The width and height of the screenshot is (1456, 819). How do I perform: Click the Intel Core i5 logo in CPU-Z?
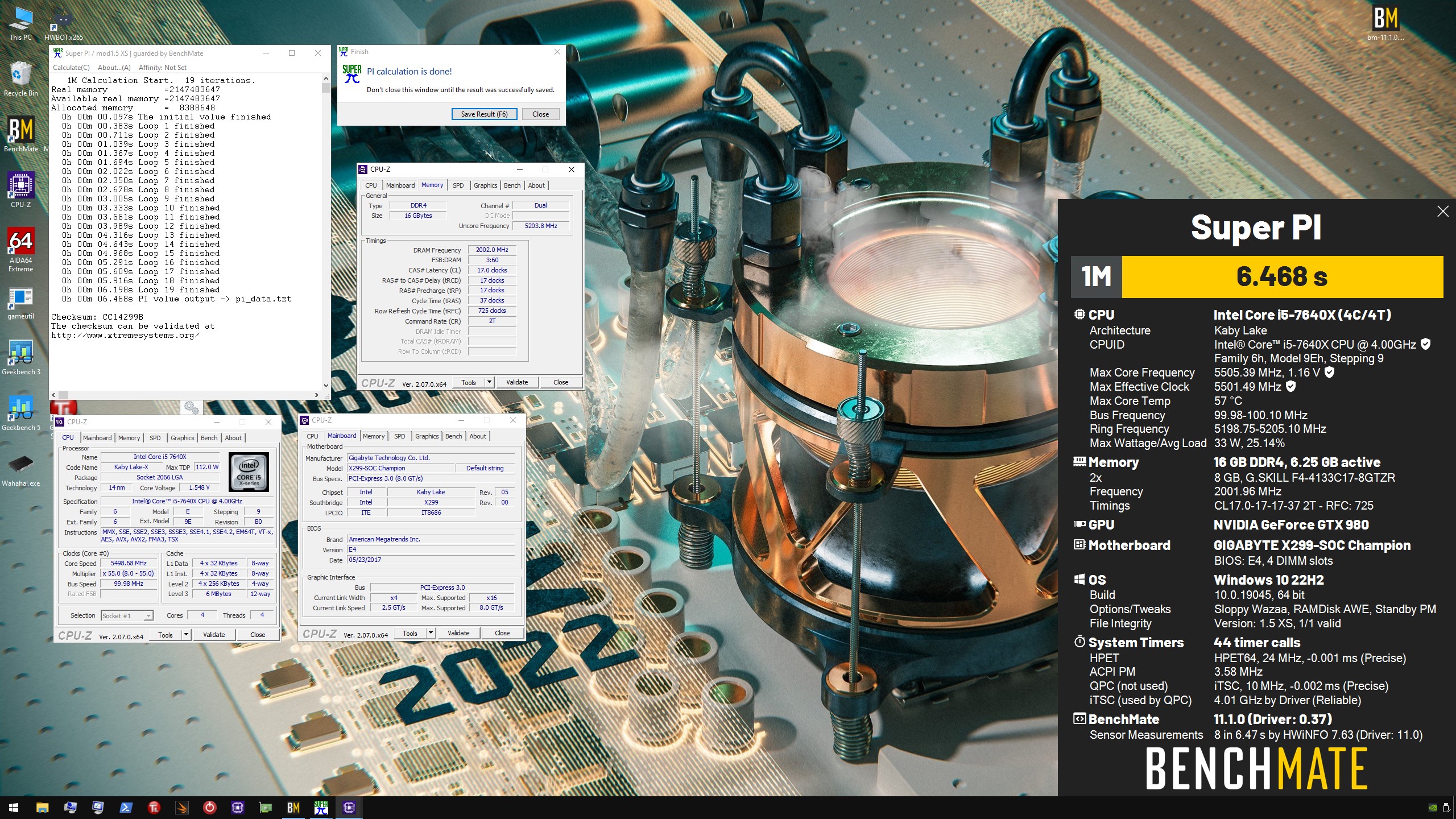249,472
